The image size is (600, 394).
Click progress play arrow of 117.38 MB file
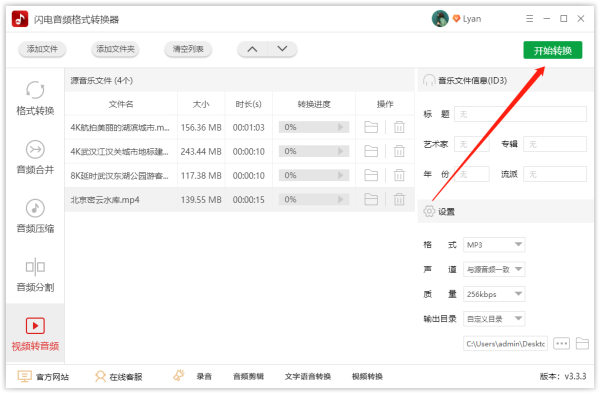pos(340,175)
